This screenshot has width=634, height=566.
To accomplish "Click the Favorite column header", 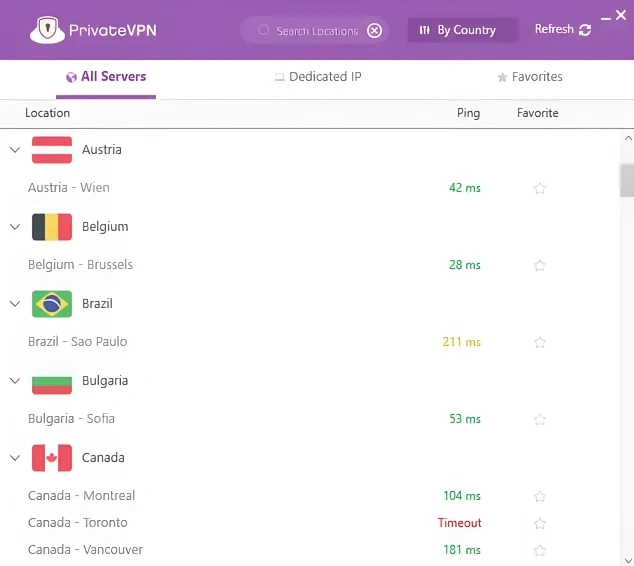I will tap(537, 113).
